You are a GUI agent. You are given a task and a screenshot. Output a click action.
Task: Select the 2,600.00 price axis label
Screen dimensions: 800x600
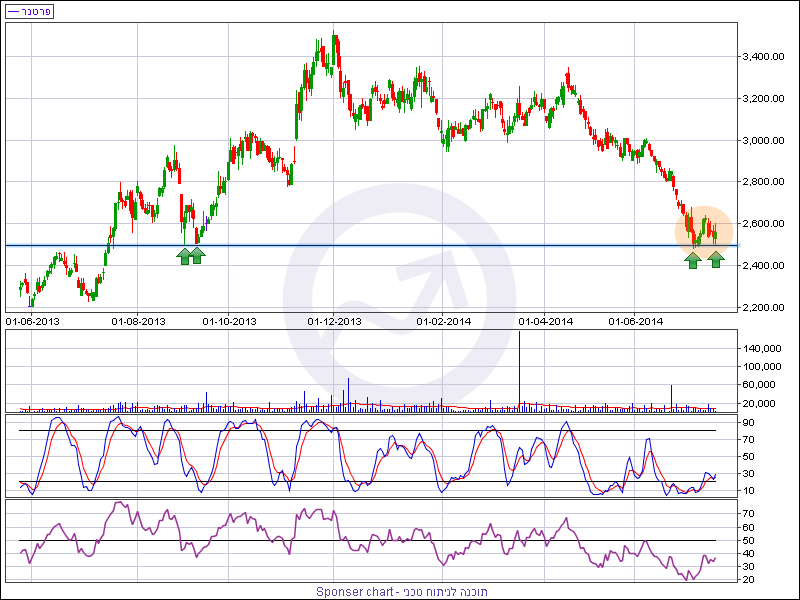(763, 223)
